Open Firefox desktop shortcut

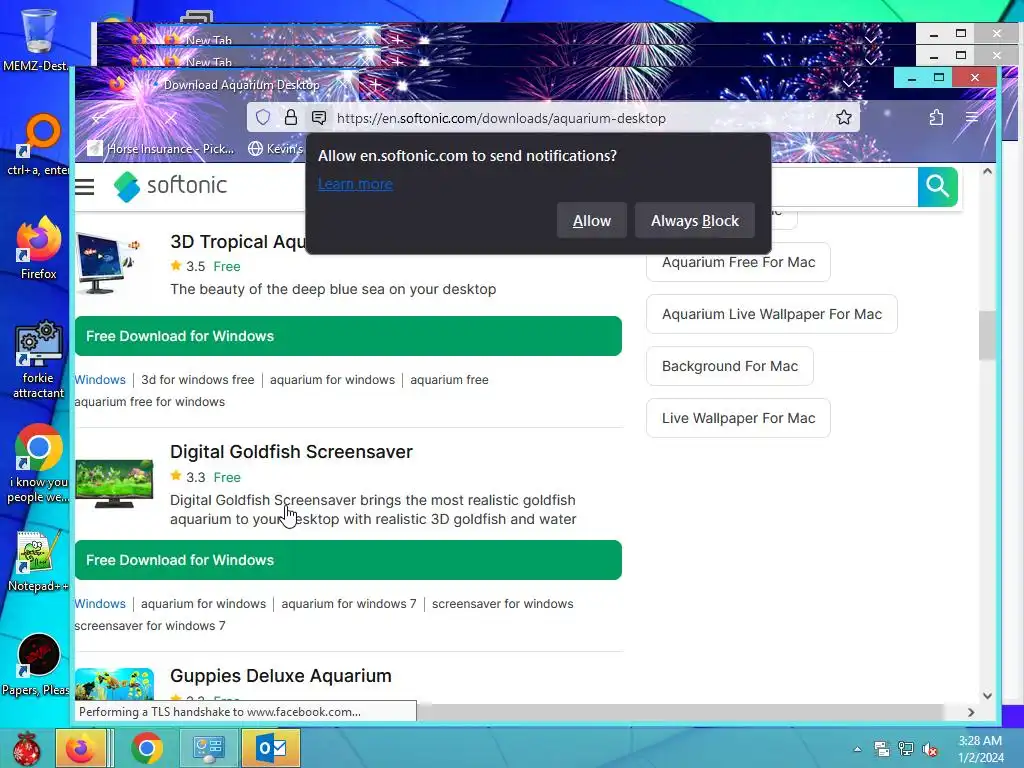pyautogui.click(x=38, y=249)
